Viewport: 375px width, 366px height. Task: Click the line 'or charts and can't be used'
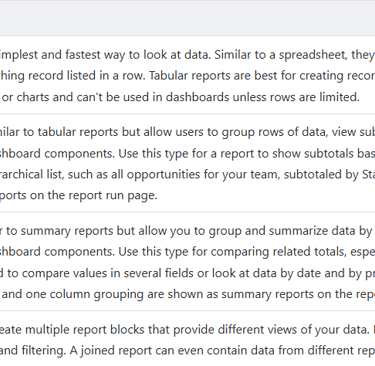point(180,97)
